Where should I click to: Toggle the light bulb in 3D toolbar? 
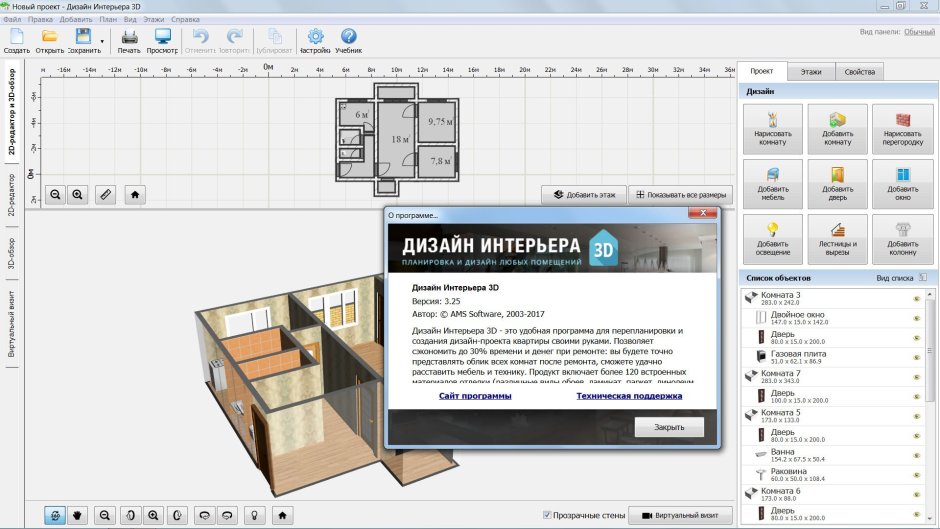[x=254, y=515]
